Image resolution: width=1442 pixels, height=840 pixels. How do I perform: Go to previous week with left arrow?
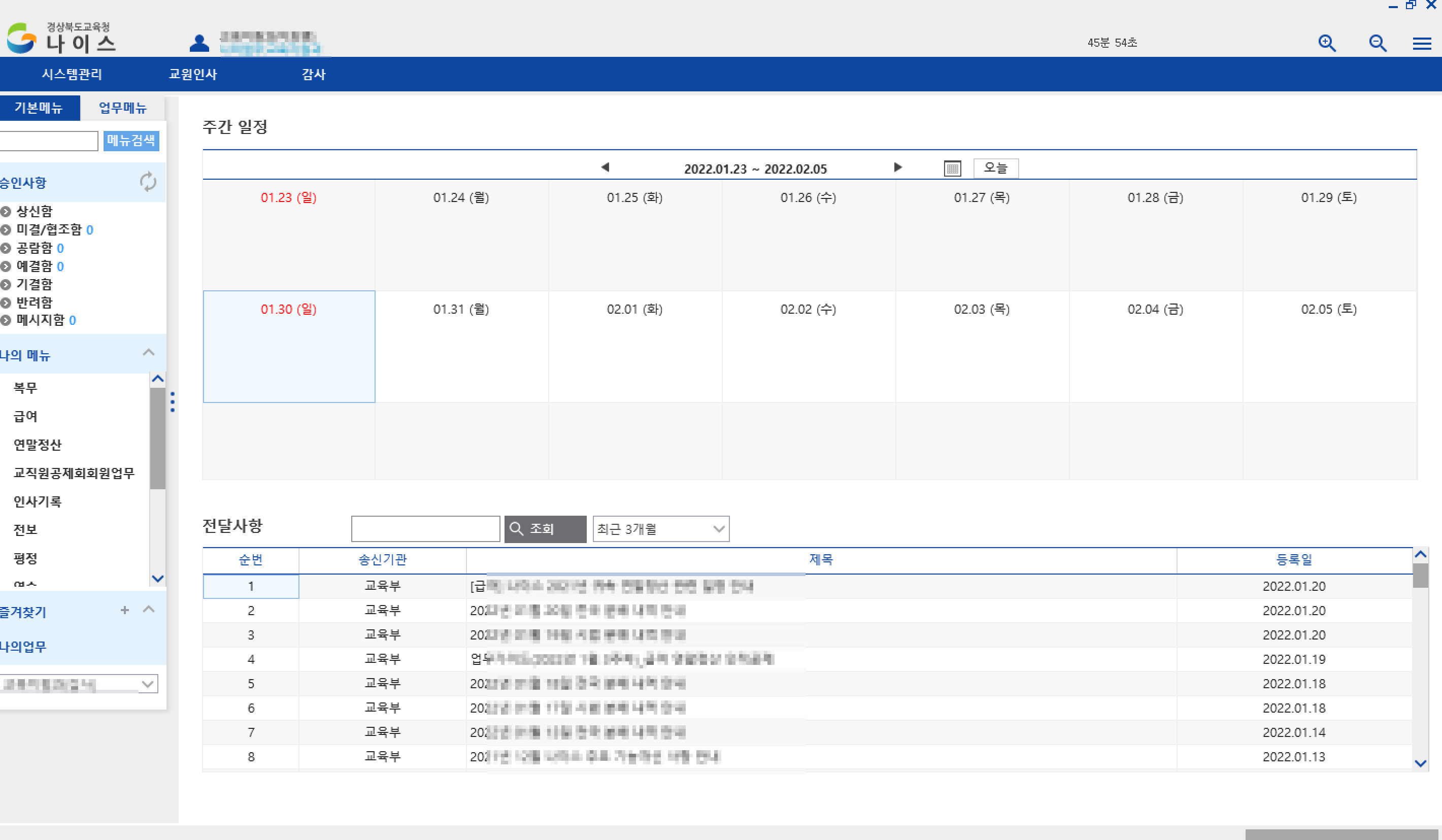605,167
